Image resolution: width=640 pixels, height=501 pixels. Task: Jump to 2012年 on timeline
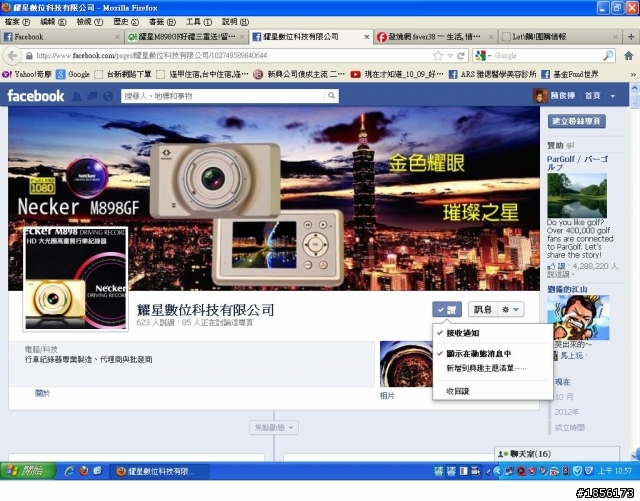567,412
